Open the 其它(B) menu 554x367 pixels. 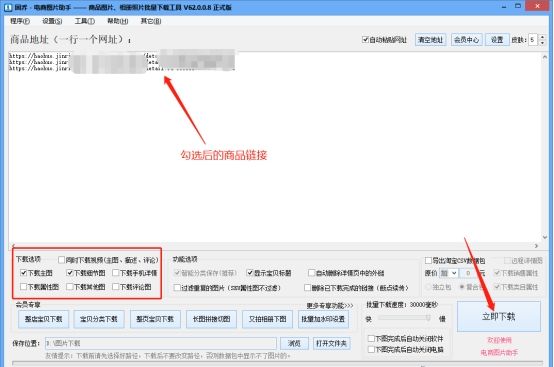pyautogui.click(x=151, y=21)
